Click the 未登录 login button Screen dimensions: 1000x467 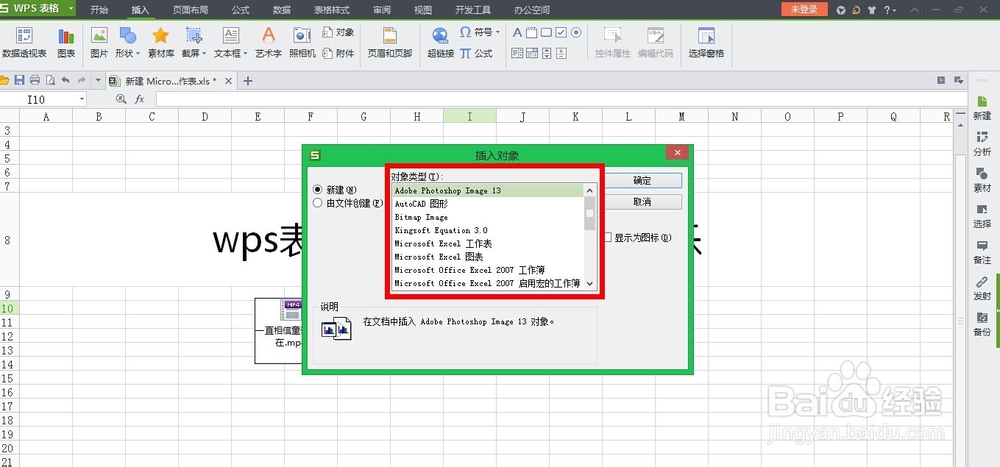[x=804, y=10]
